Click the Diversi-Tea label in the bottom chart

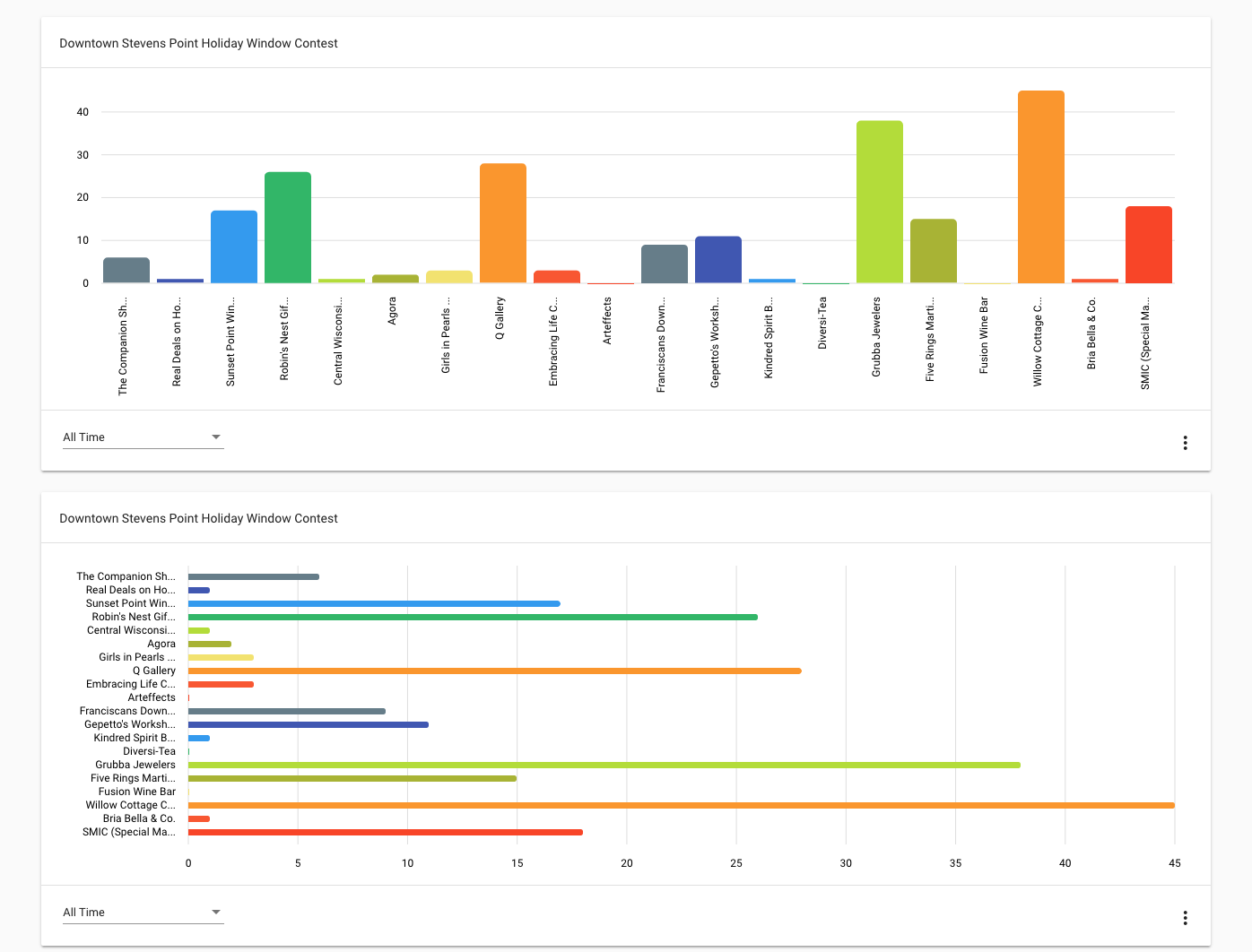(150, 751)
